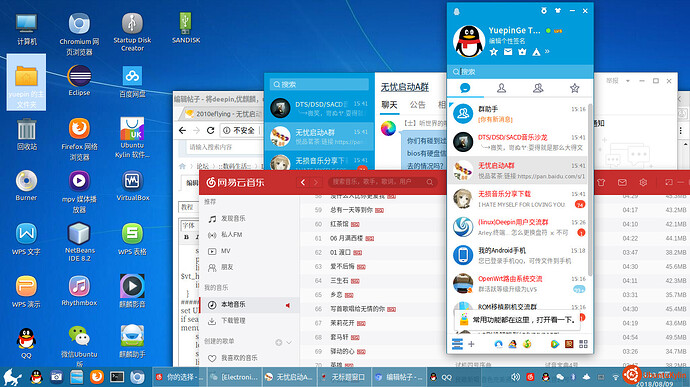Click browser reload button
The height and width of the screenshot is (387, 690).
(x=210, y=130)
